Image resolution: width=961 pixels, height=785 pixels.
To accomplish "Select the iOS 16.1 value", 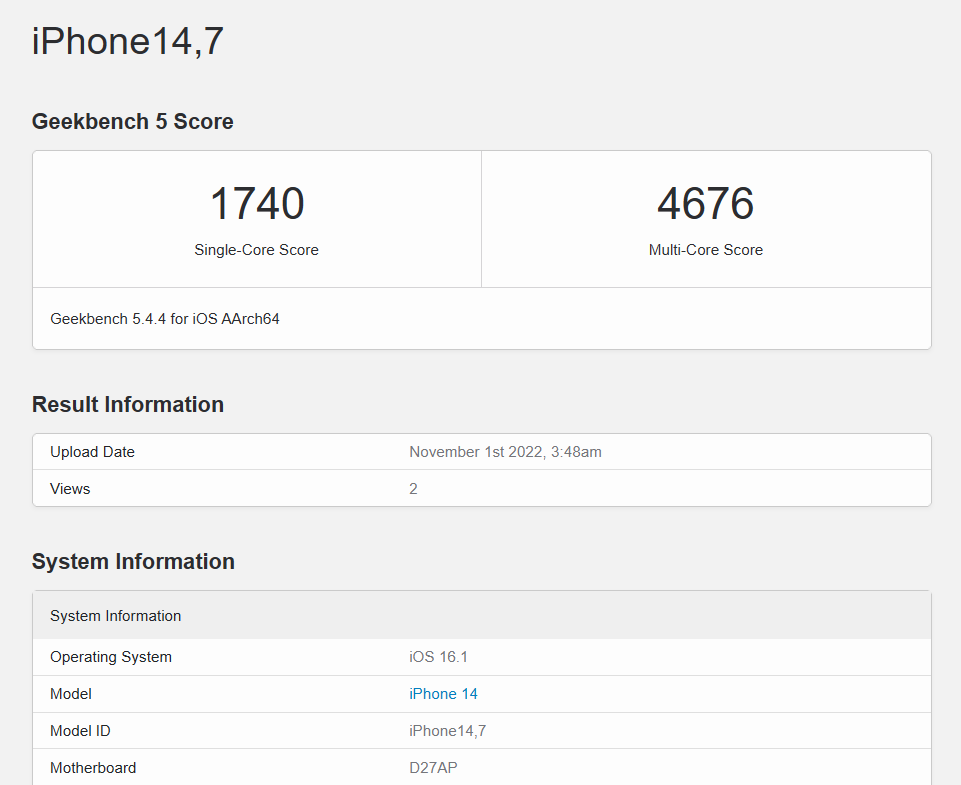I will pos(438,657).
